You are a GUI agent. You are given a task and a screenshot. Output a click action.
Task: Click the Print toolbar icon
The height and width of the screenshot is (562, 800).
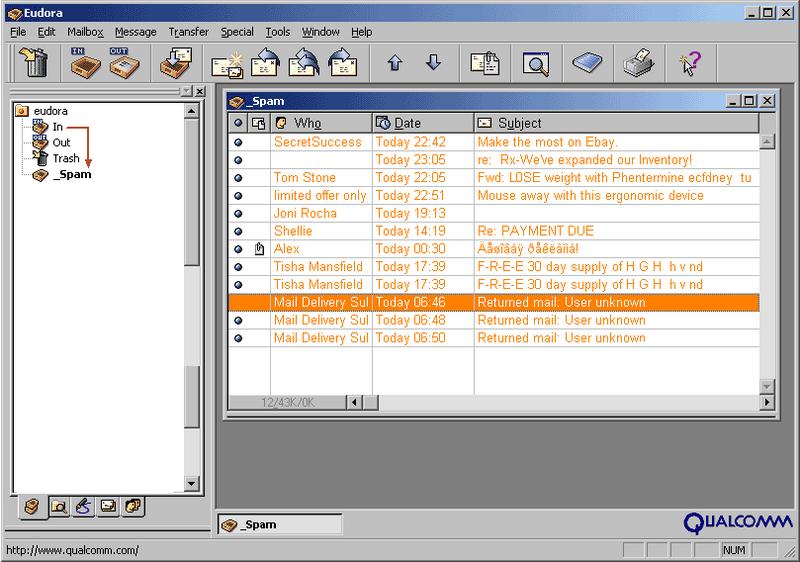[638, 63]
